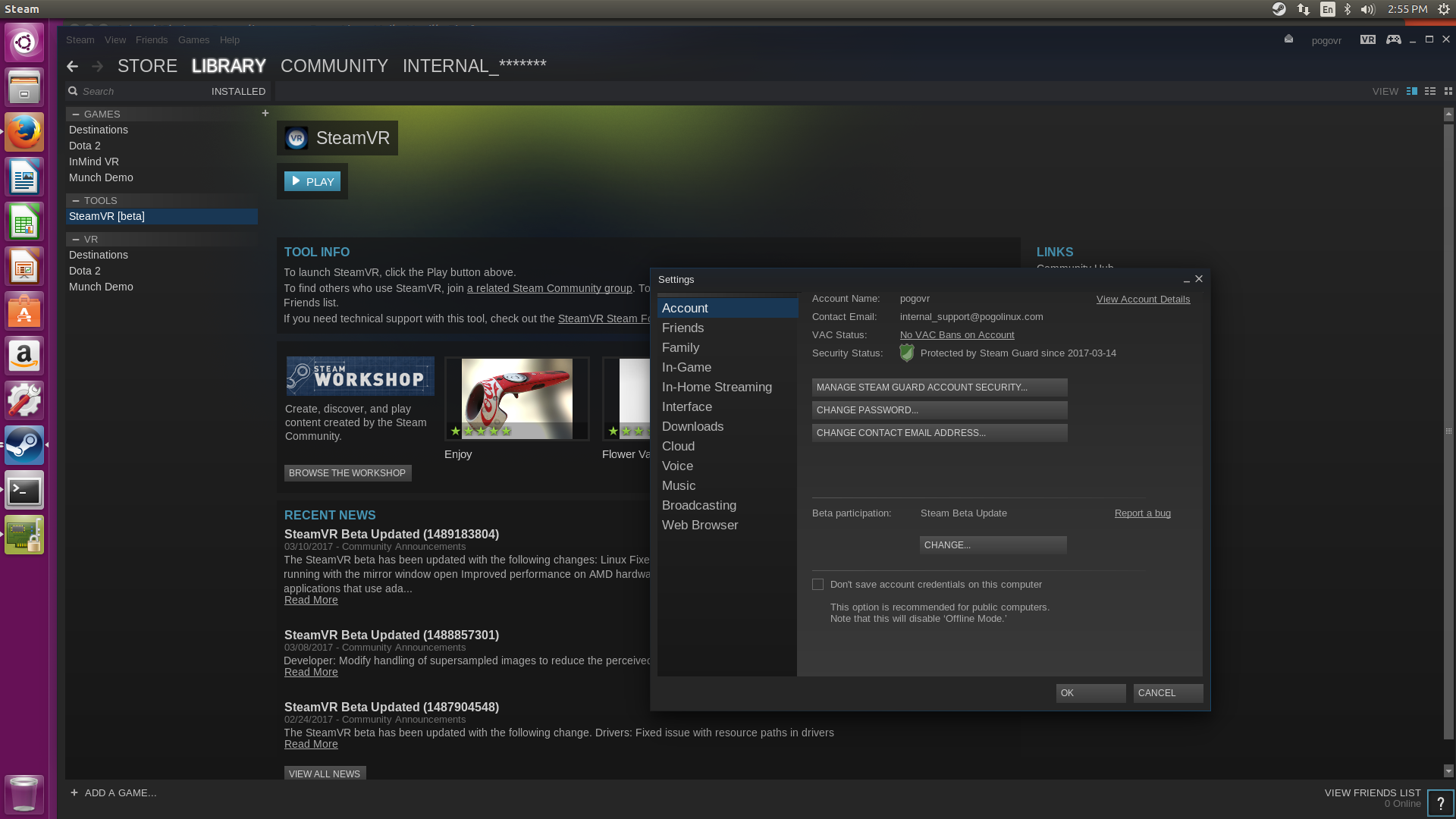Viewport: 1456px width, 819px height.
Task: Open Steam notifications inbox icon
Action: click(1288, 39)
